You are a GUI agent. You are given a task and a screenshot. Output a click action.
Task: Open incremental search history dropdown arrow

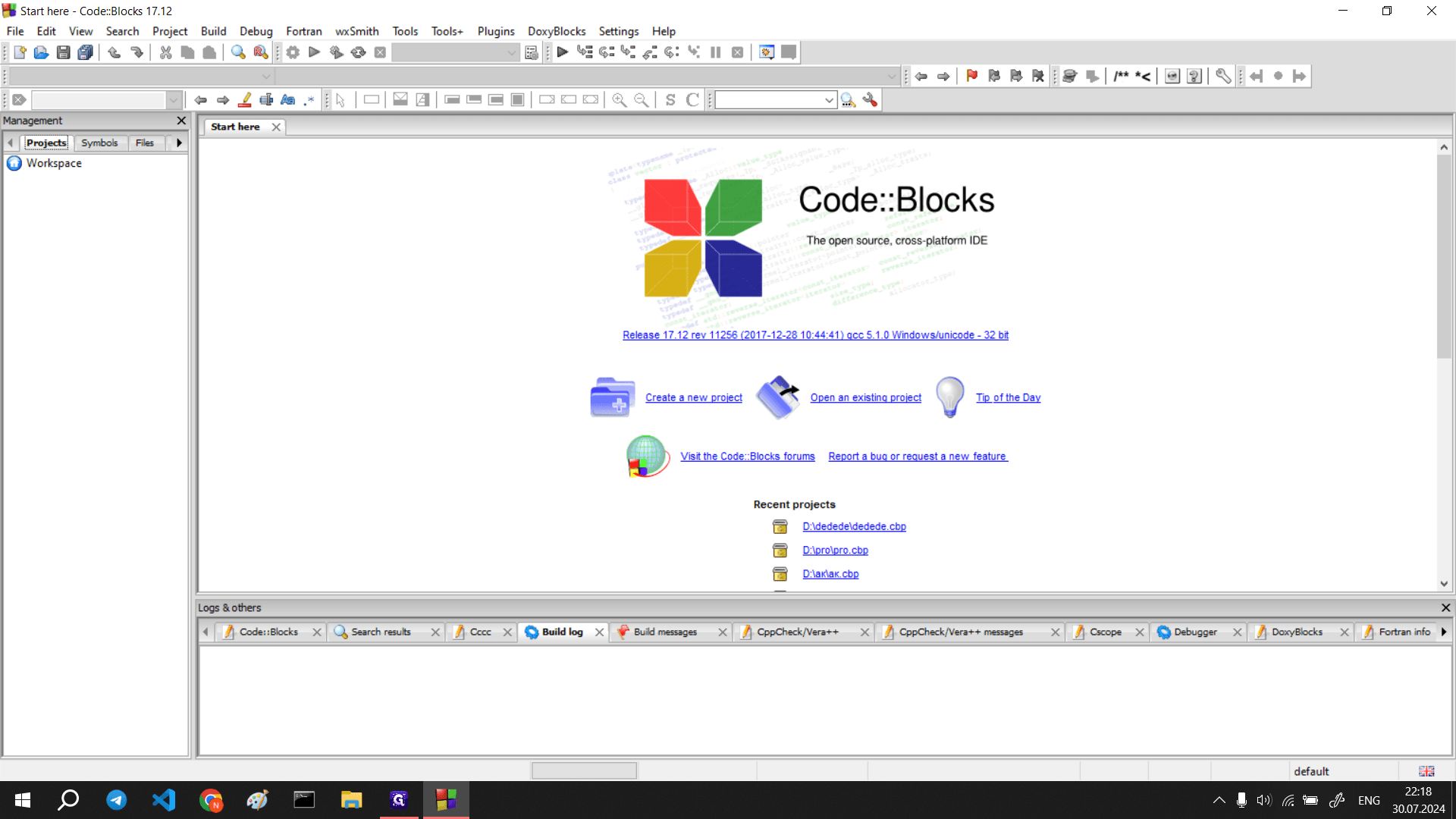point(174,100)
